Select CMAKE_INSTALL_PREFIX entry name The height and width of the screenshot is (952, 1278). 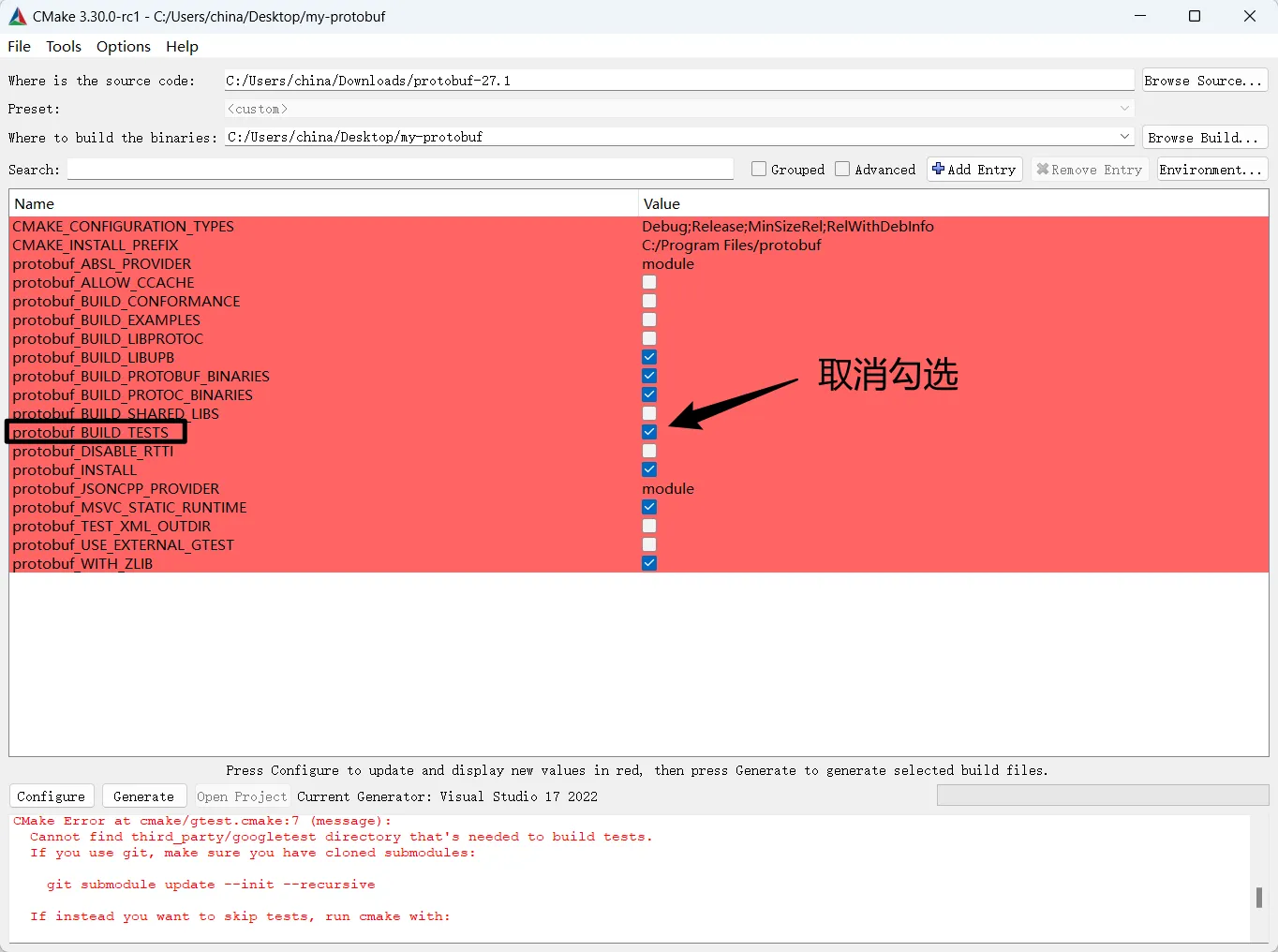[x=95, y=245]
